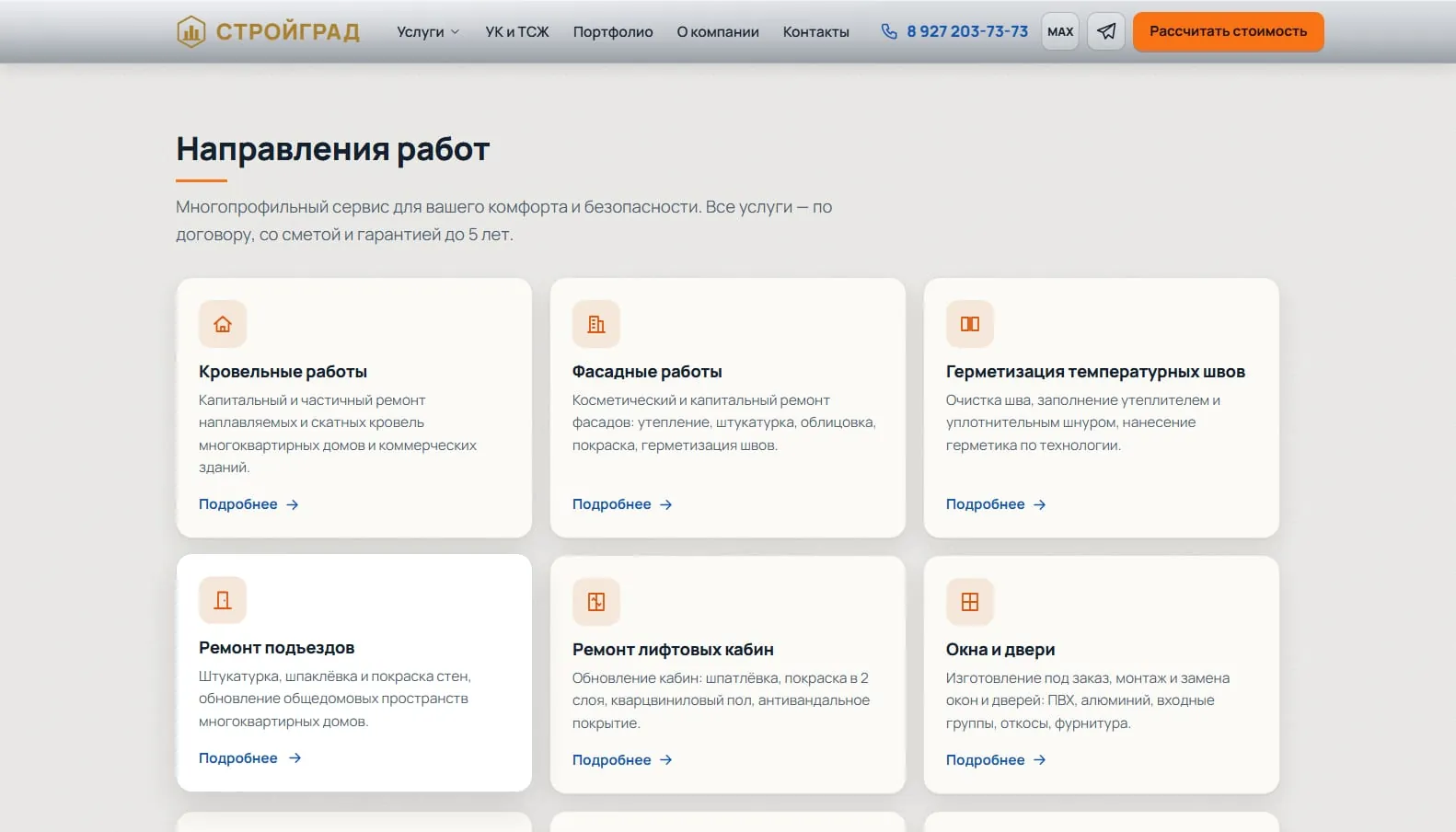Screen dimensions: 1456x832
Task: Click the arrow beside Подробнее under Ремонт подъездов
Action: pyautogui.click(x=295, y=758)
